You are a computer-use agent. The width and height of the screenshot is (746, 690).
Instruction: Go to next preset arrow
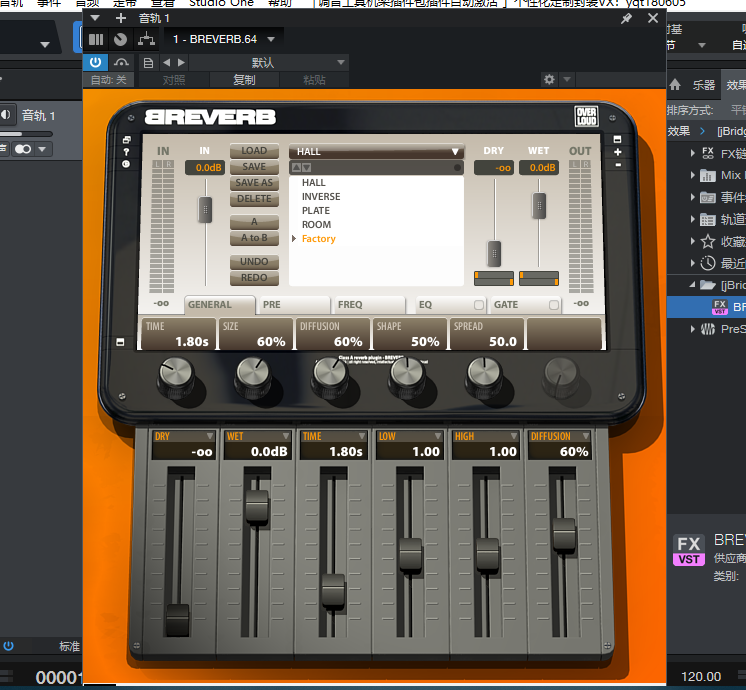tap(181, 62)
